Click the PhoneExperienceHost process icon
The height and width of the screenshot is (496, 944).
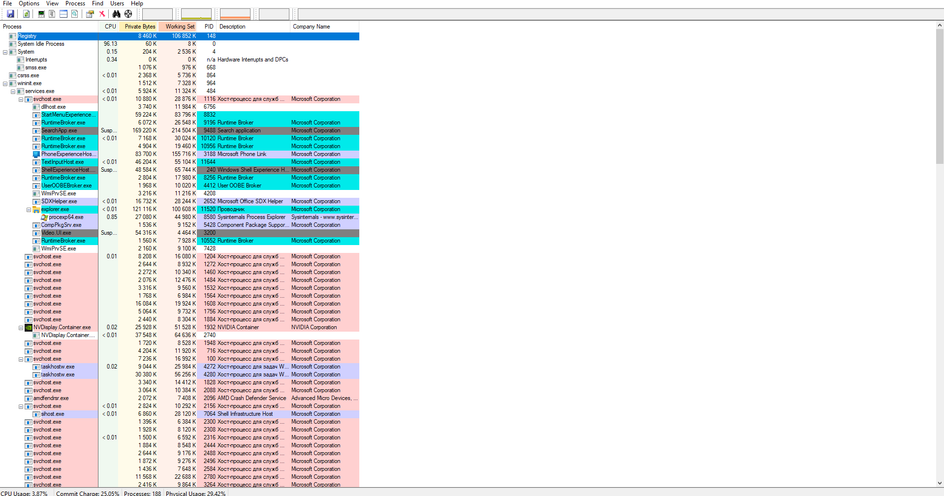click(36, 154)
